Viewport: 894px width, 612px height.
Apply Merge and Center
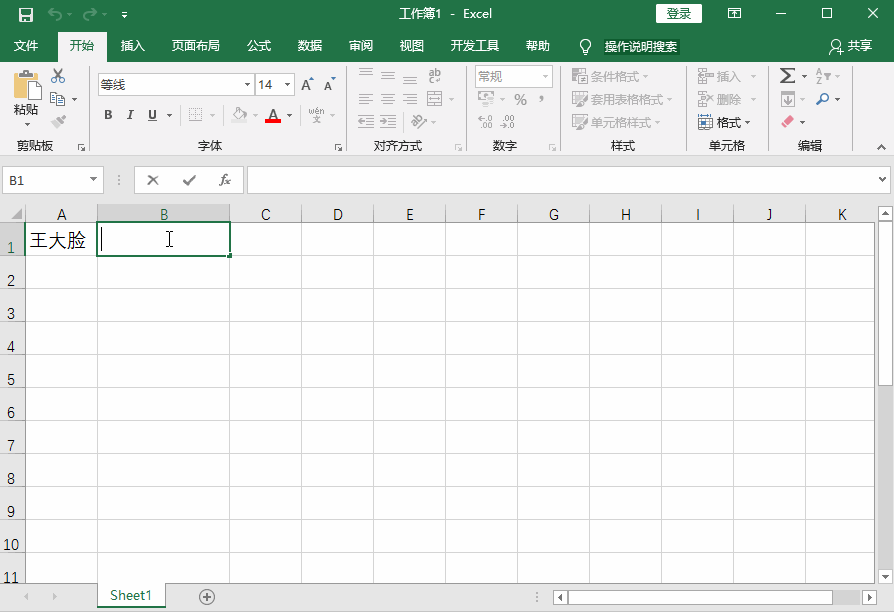tap(435, 98)
